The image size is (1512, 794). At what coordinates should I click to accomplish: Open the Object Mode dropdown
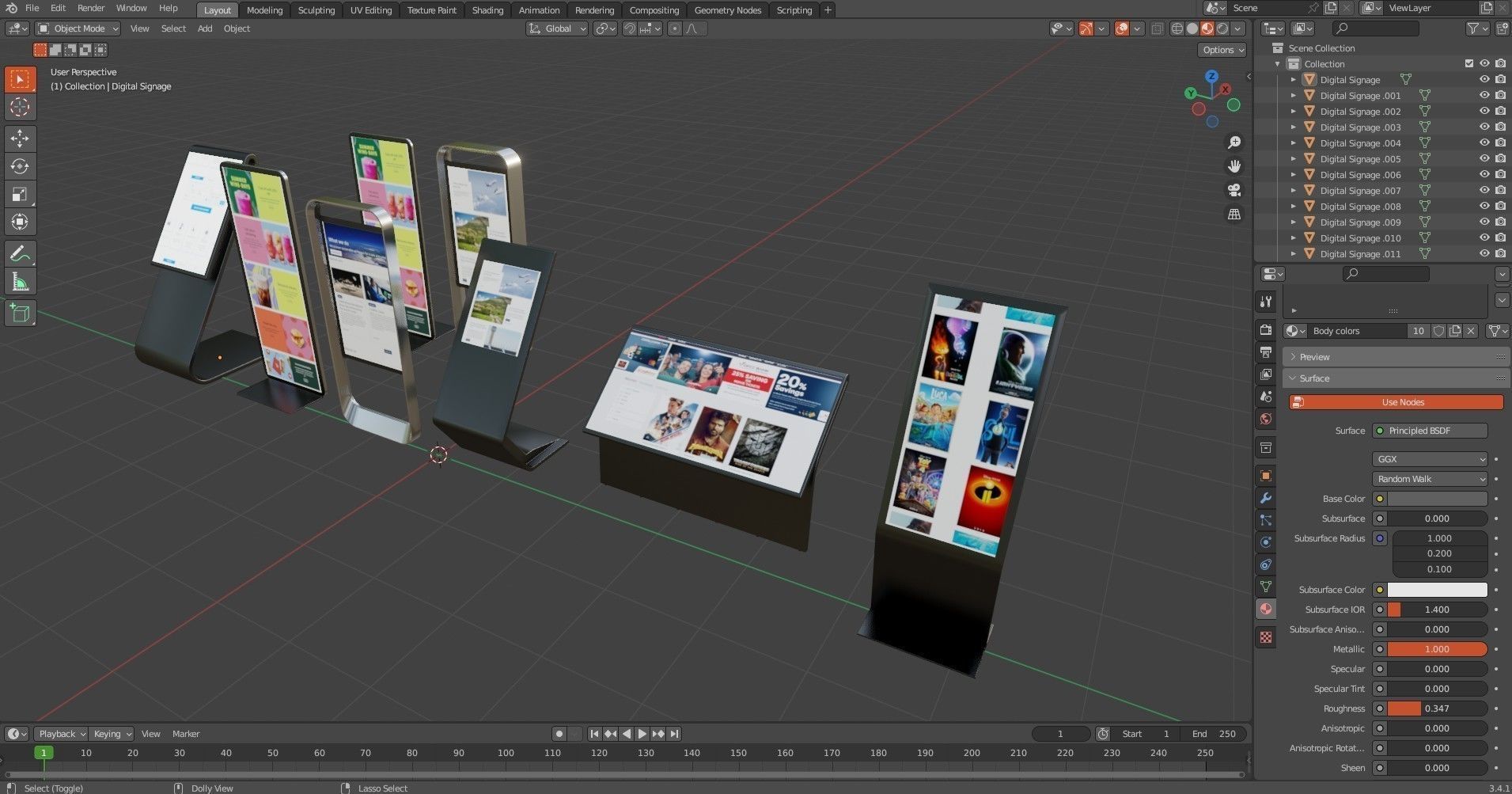tap(78, 28)
